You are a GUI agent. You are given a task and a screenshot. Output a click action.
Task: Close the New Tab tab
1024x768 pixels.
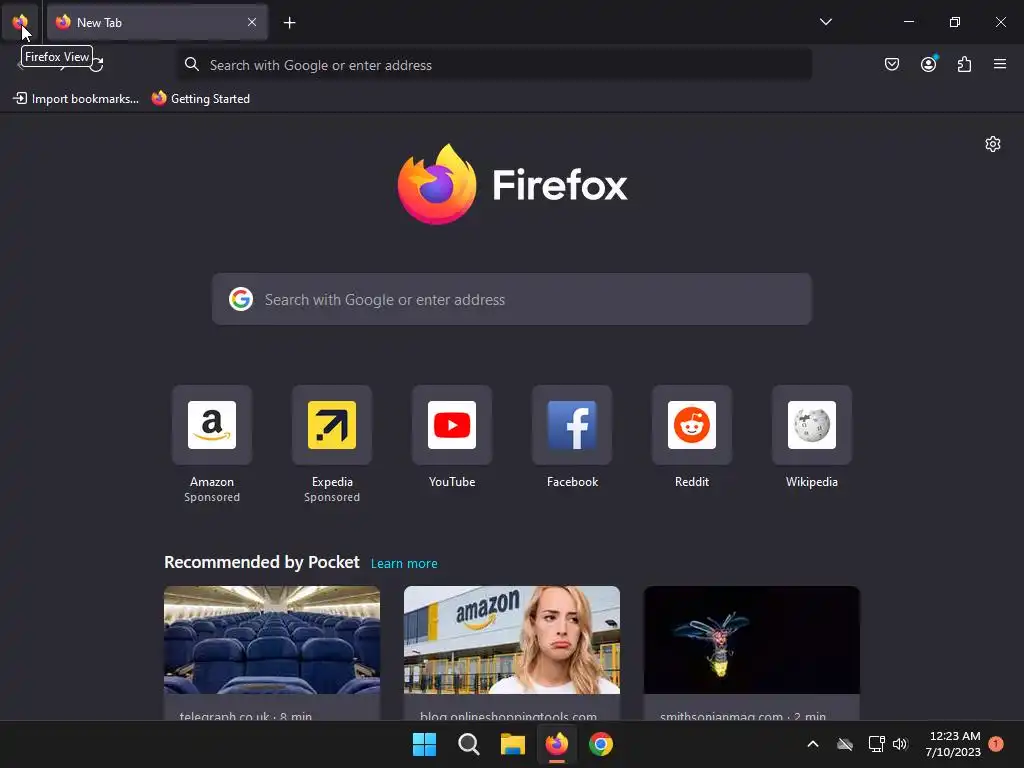(x=252, y=22)
